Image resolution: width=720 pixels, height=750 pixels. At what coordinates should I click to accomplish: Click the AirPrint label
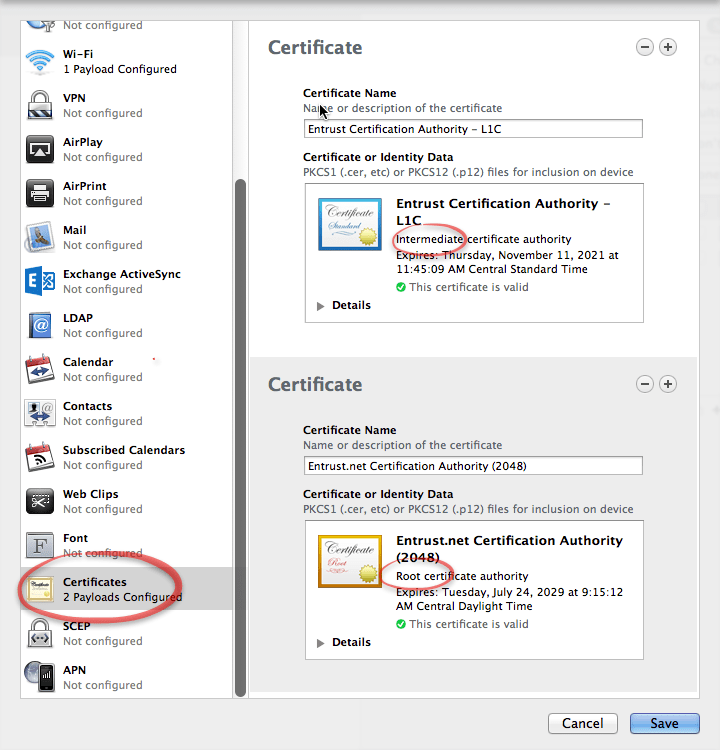85,186
